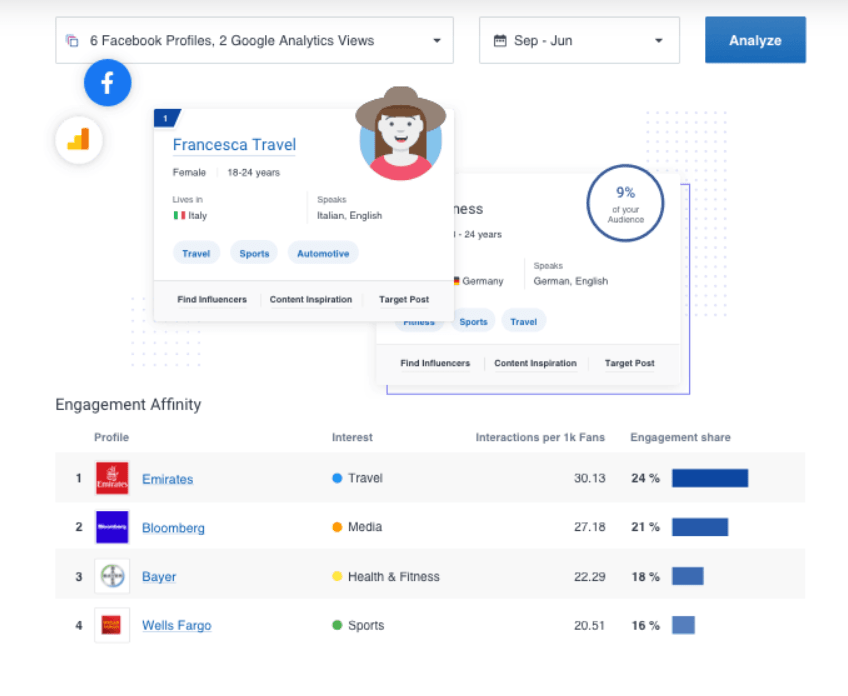Image resolution: width=848 pixels, height=696 pixels.
Task: Open the Bloomberg profile link
Action: 173,528
